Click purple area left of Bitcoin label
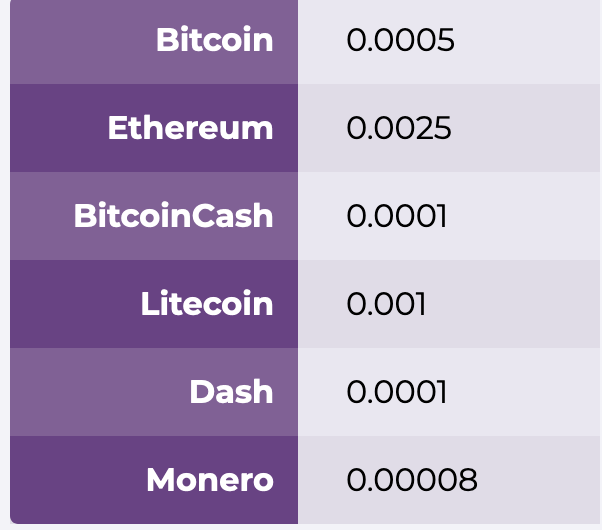602x530 pixels. tap(81, 40)
